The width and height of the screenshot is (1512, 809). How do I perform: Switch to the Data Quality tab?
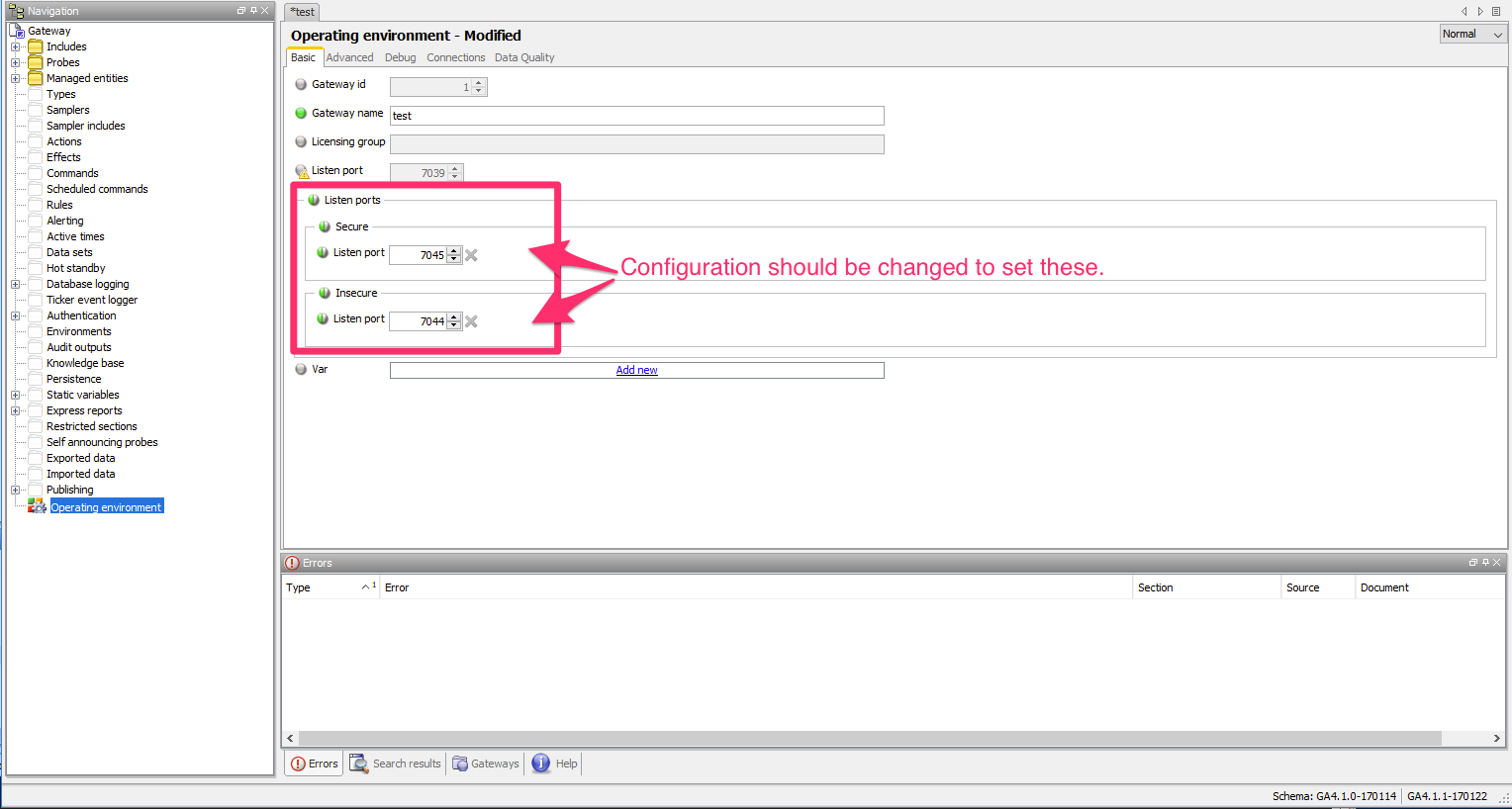[x=524, y=57]
